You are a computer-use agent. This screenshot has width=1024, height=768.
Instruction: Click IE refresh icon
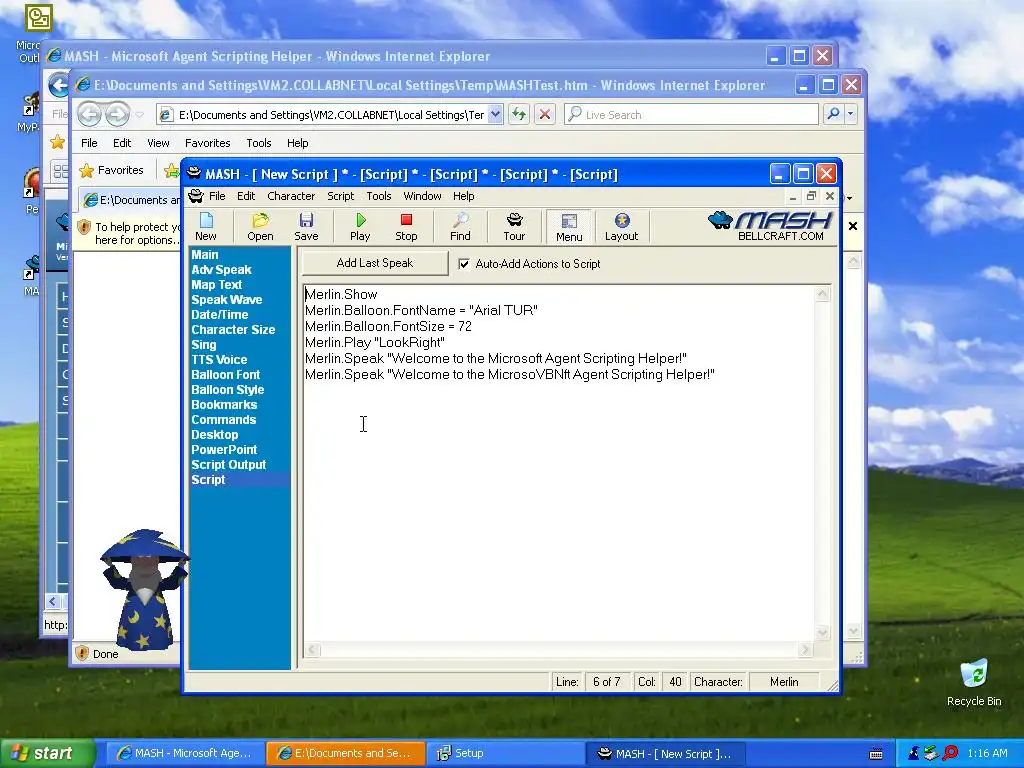519,114
